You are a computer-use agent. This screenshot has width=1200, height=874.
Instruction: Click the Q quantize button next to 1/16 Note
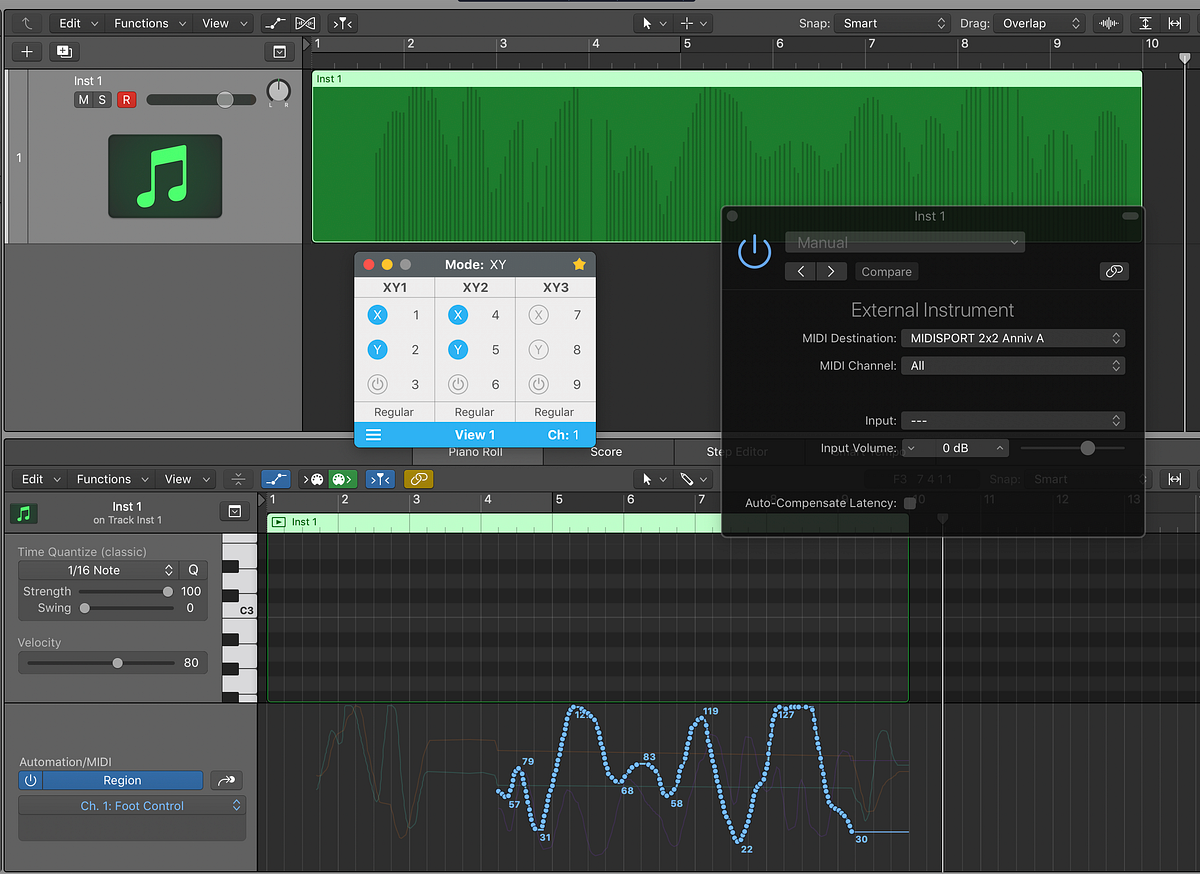[192, 569]
